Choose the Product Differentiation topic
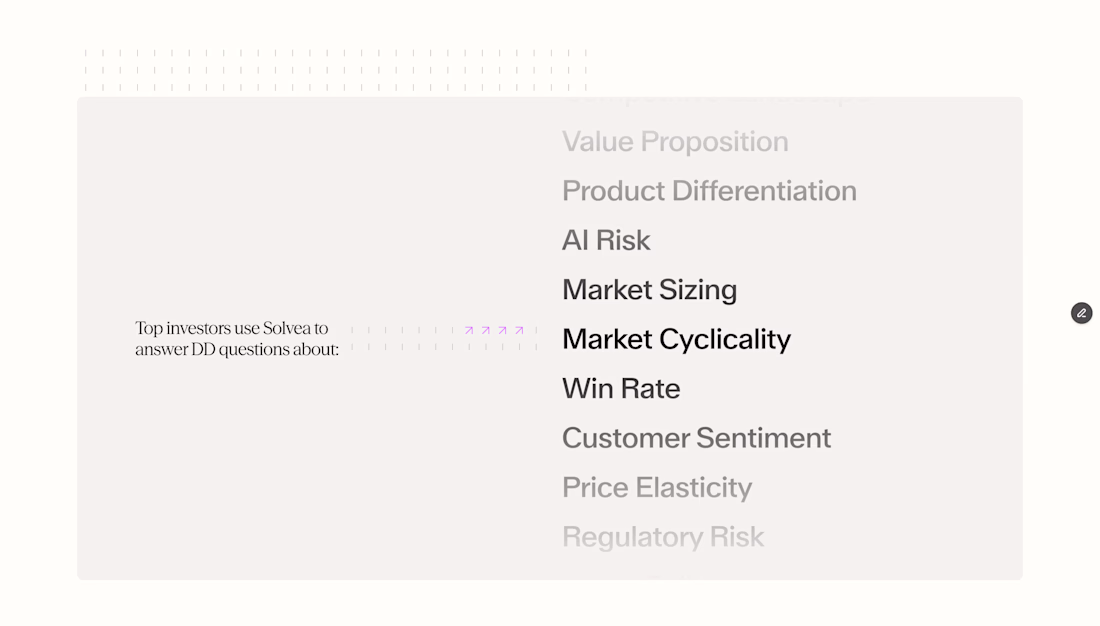 (x=709, y=191)
